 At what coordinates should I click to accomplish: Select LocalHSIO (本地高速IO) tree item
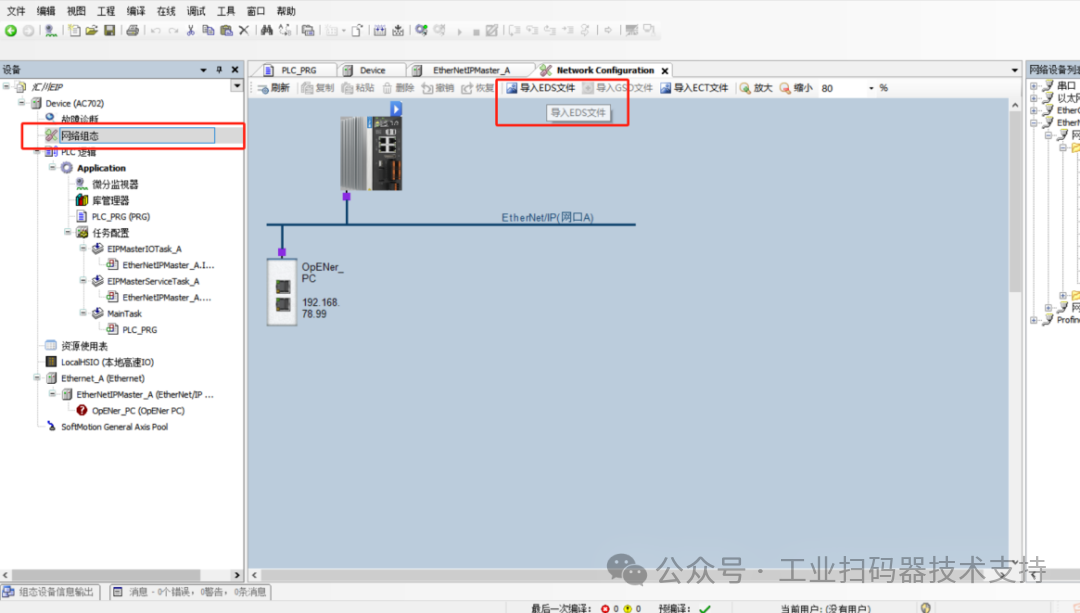point(107,362)
